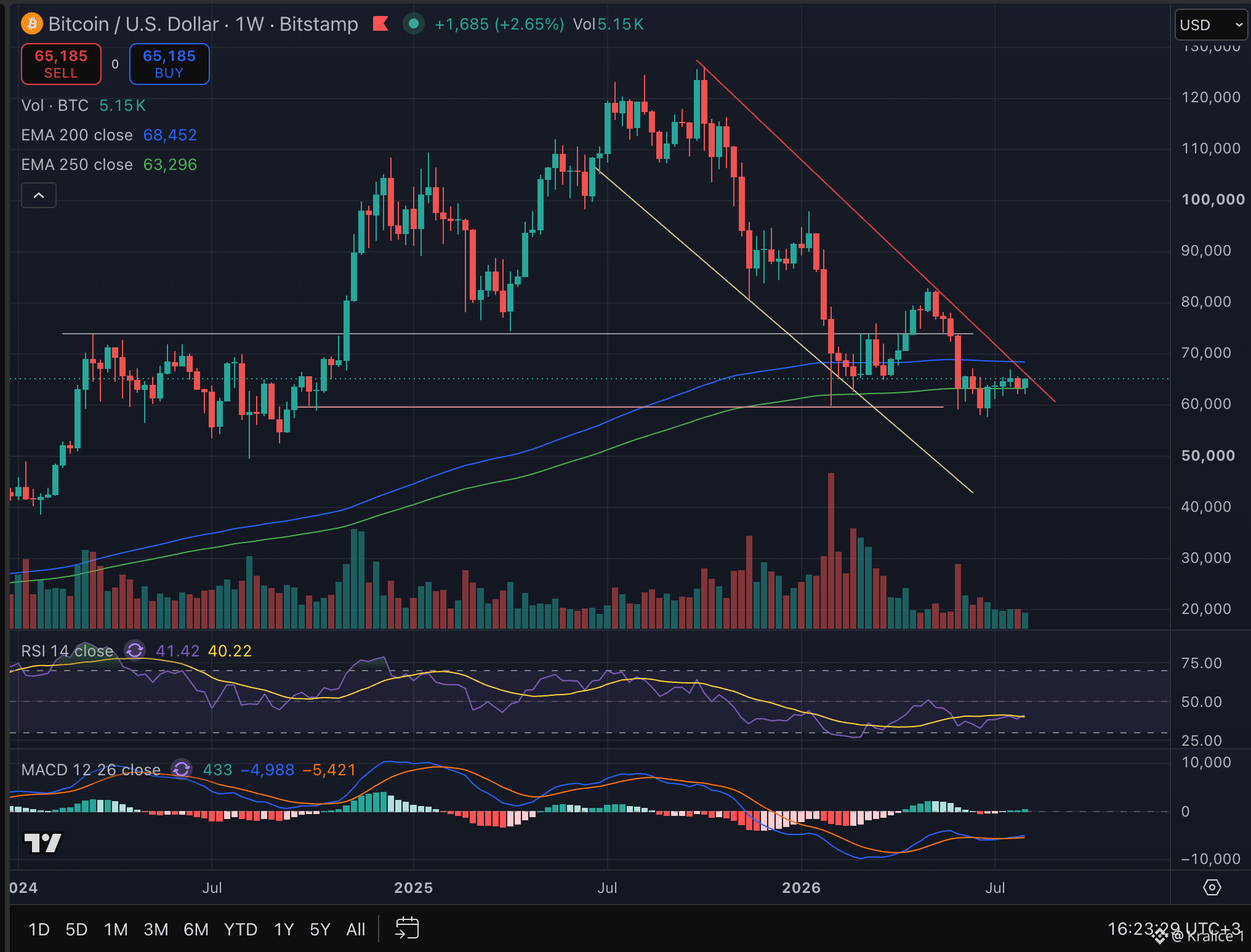1251x952 pixels.
Task: Click the RSI value 41.42
Action: pyautogui.click(x=177, y=651)
